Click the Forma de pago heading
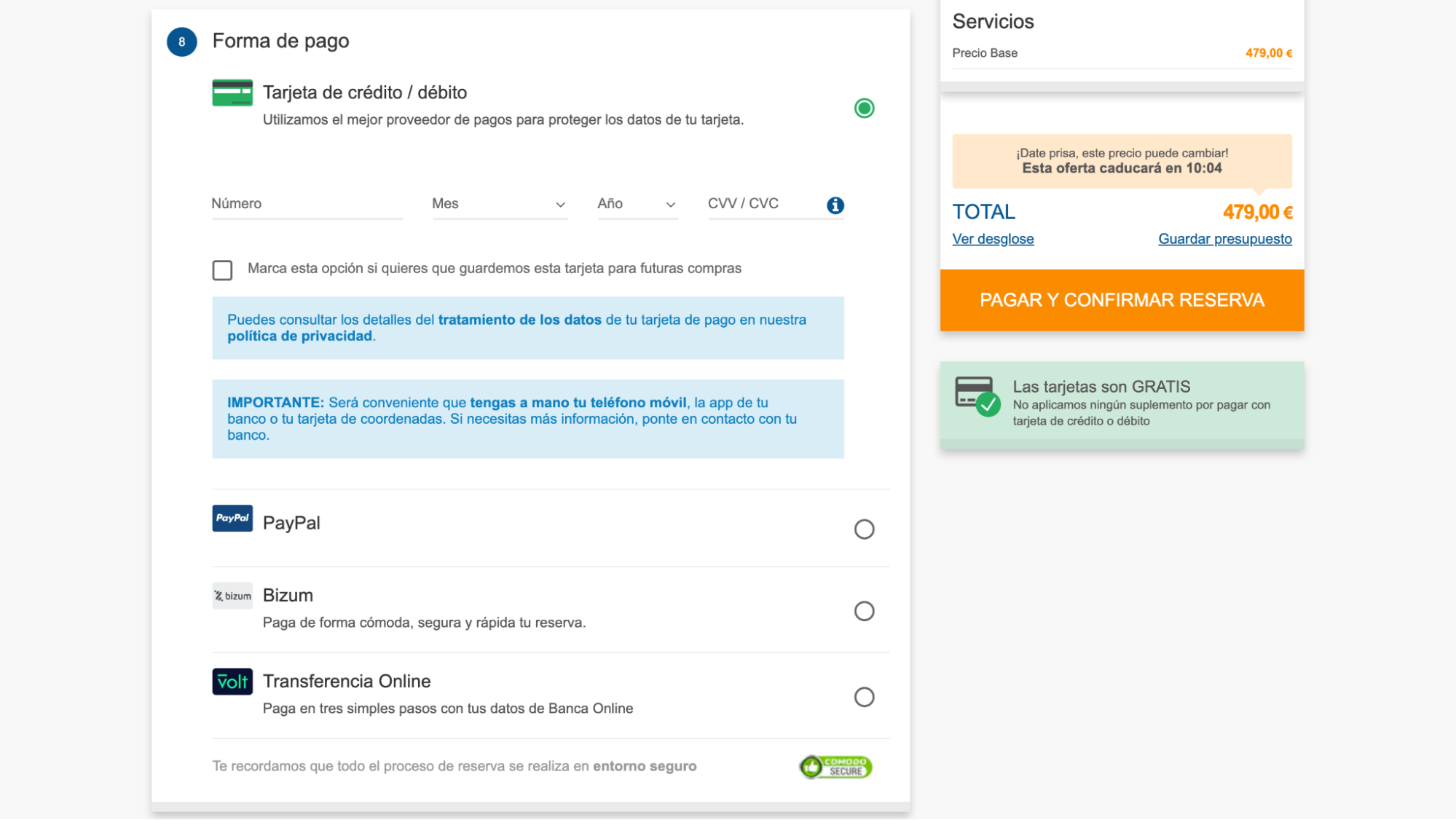Screen dimensions: 1456x820 point(280,41)
